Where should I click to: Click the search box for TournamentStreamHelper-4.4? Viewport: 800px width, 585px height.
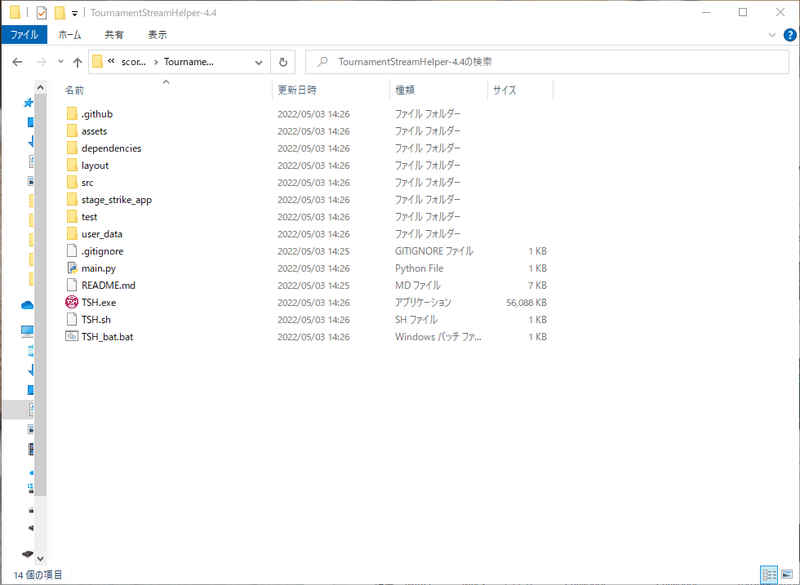(547, 62)
